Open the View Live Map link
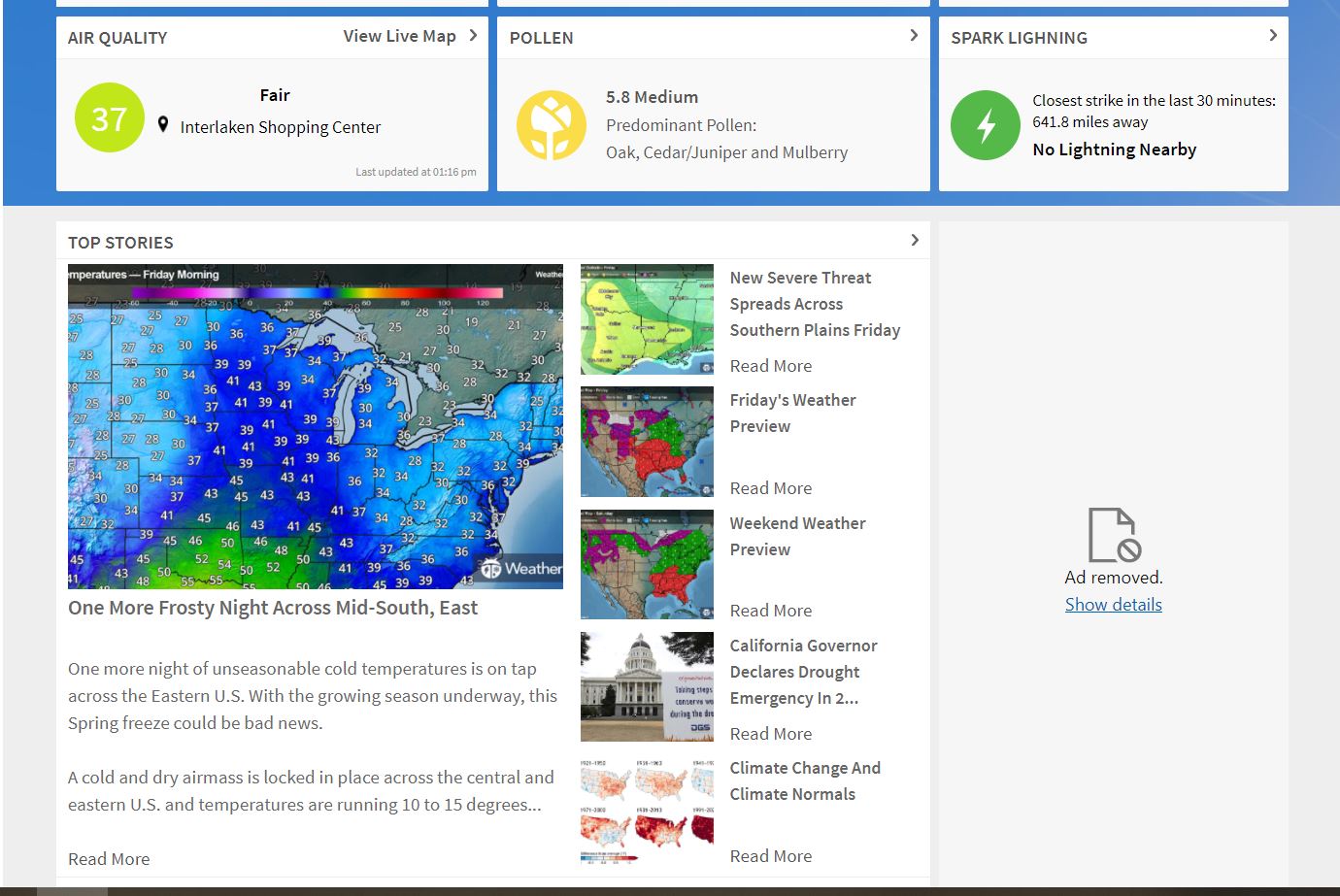Image resolution: width=1340 pixels, height=896 pixels. (x=399, y=36)
